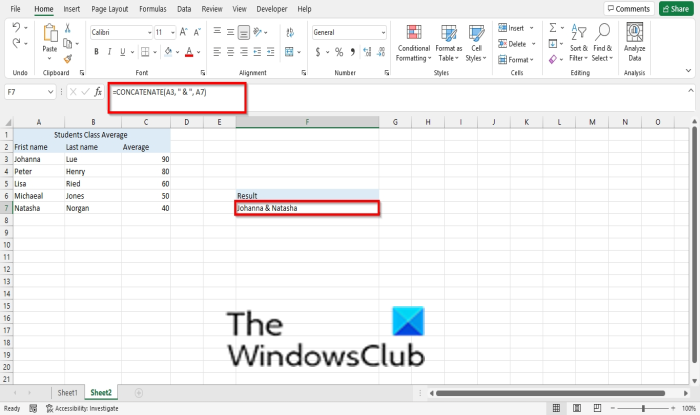Open the Borders icon
Viewport: 700px width, 415px height.
click(x=145, y=52)
